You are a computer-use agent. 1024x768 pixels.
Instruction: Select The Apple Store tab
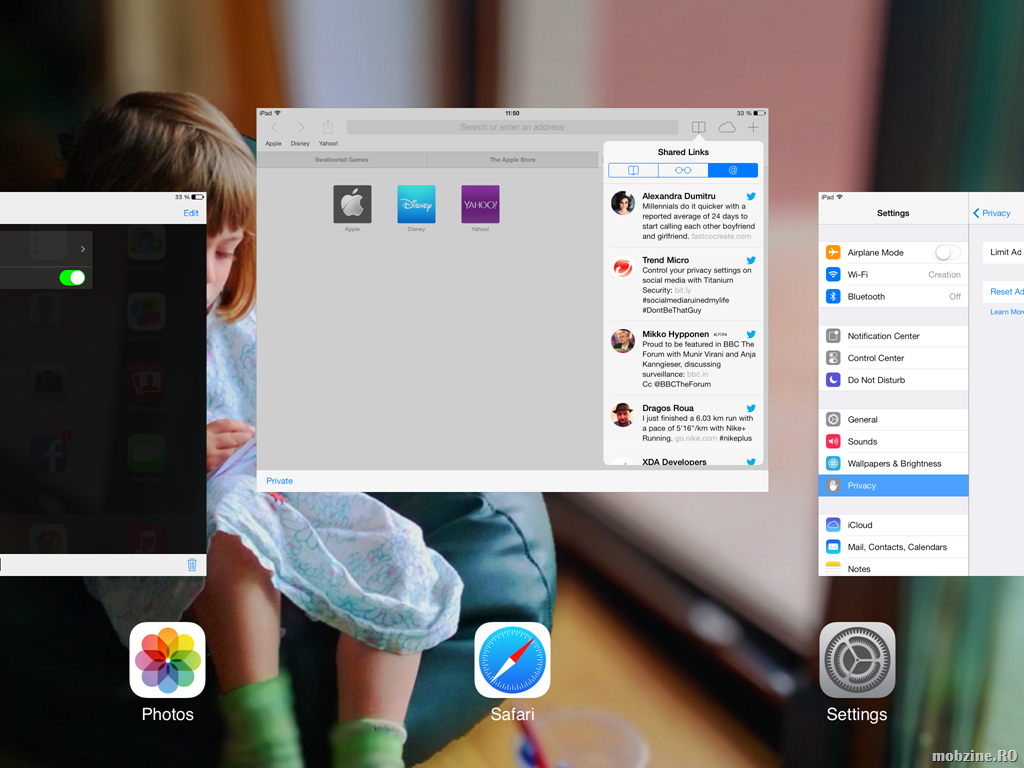click(512, 160)
